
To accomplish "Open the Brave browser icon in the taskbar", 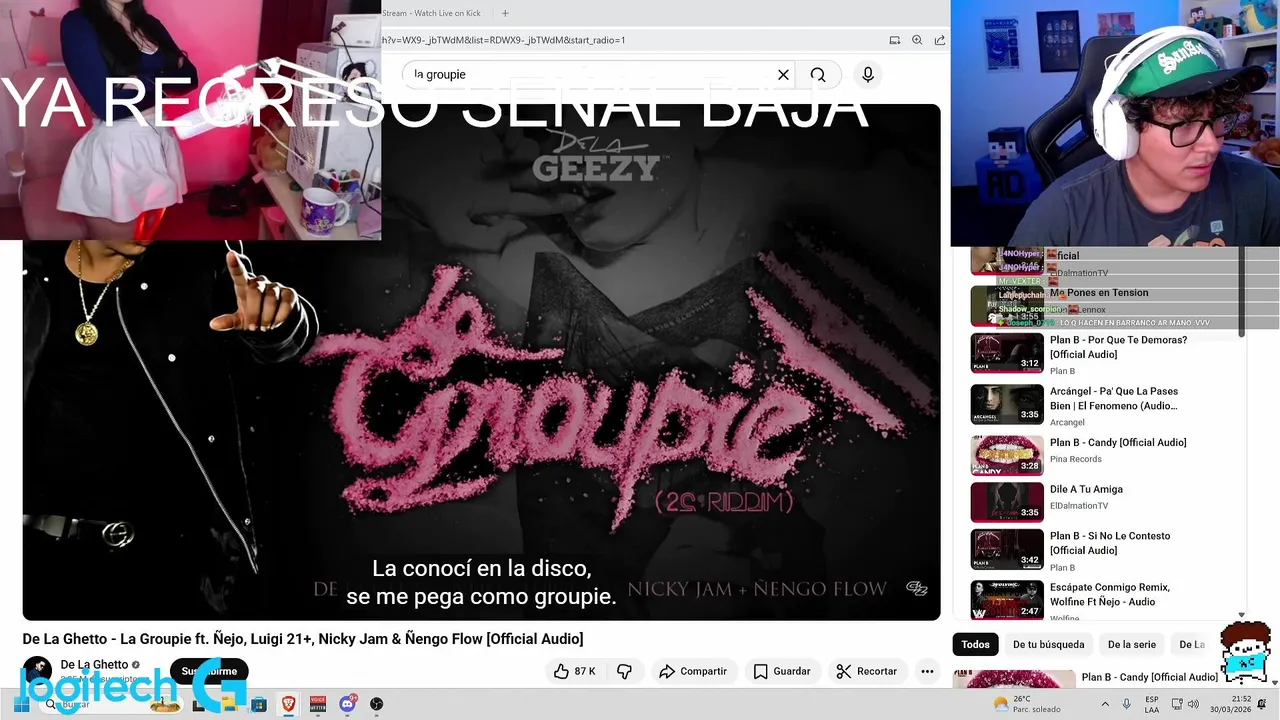I will [289, 704].
